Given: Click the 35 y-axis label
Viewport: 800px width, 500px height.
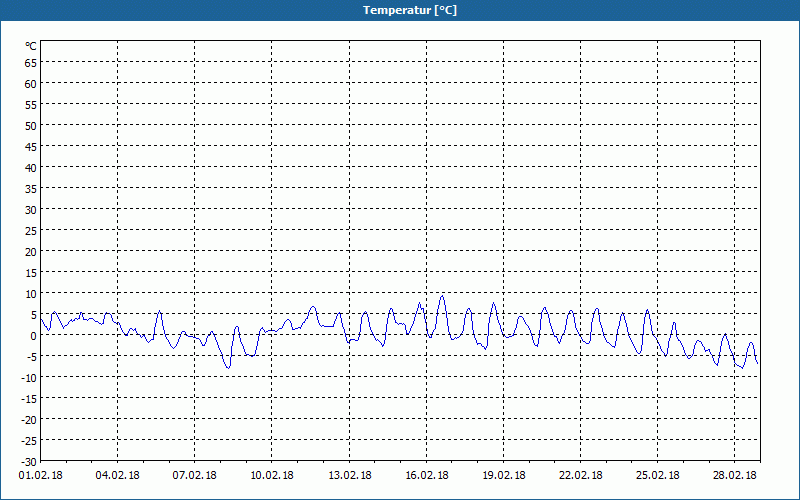Looking at the screenshot, I should tap(31, 189).
